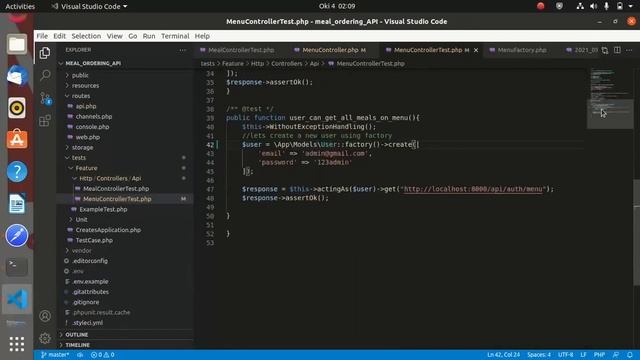Click the master branch in status bar
The height and width of the screenshot is (360, 640).
coord(55,355)
